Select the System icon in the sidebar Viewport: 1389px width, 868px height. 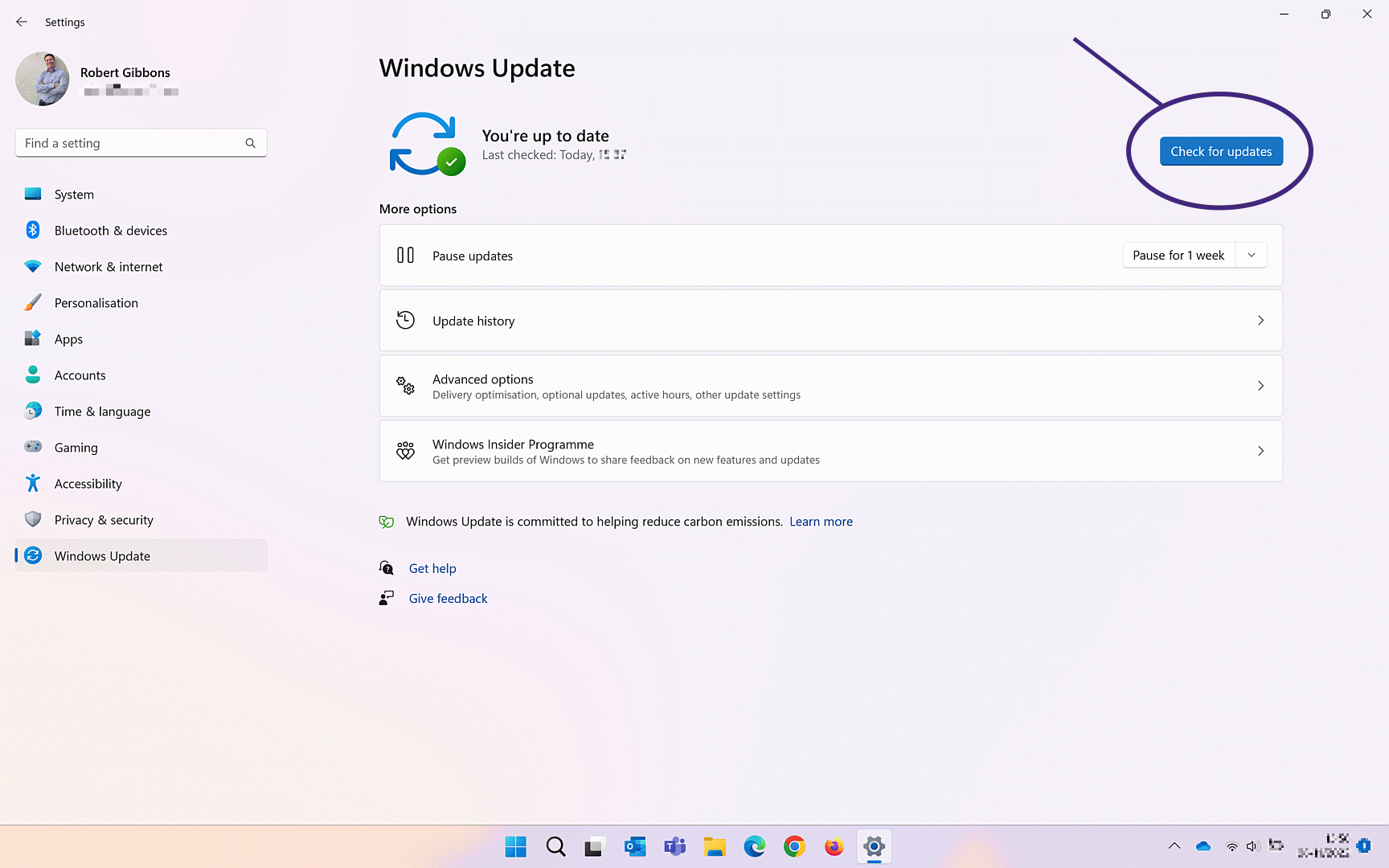coord(32,194)
